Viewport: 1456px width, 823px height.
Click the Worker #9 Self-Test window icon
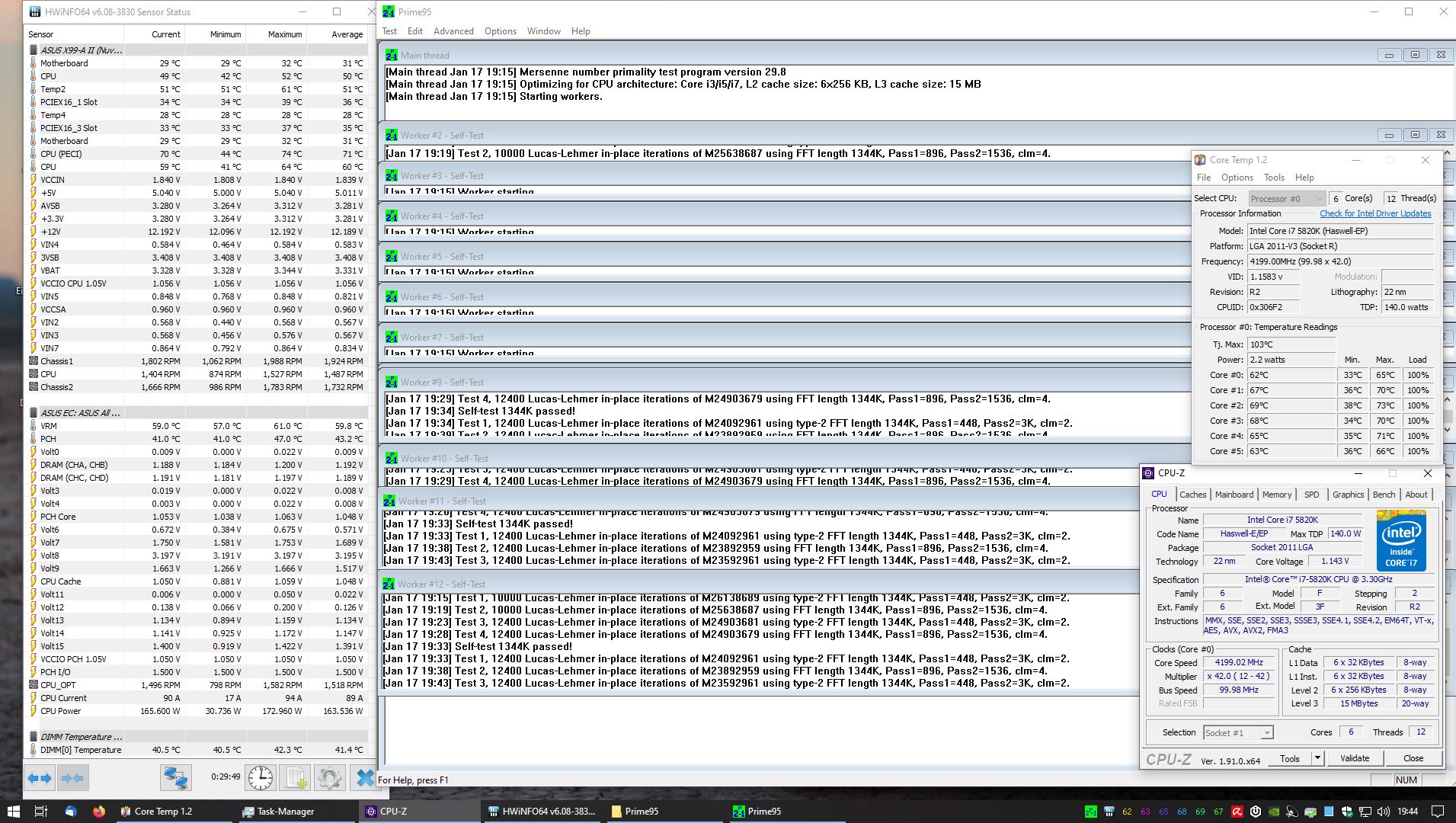click(391, 382)
